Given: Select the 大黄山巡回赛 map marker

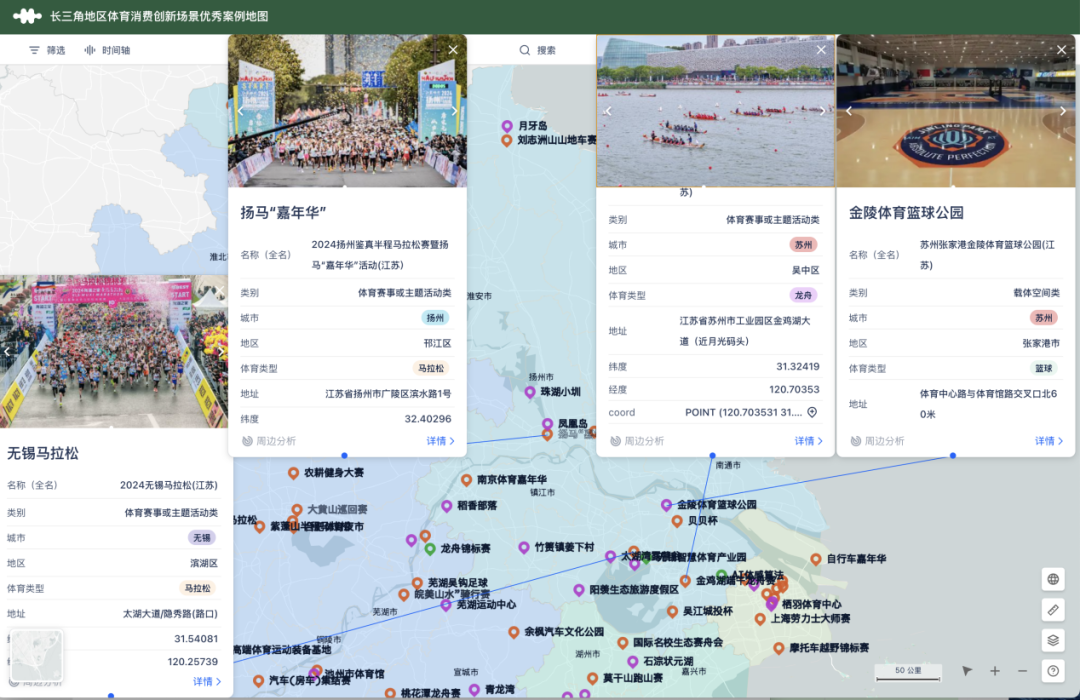Looking at the screenshot, I should [x=297, y=510].
